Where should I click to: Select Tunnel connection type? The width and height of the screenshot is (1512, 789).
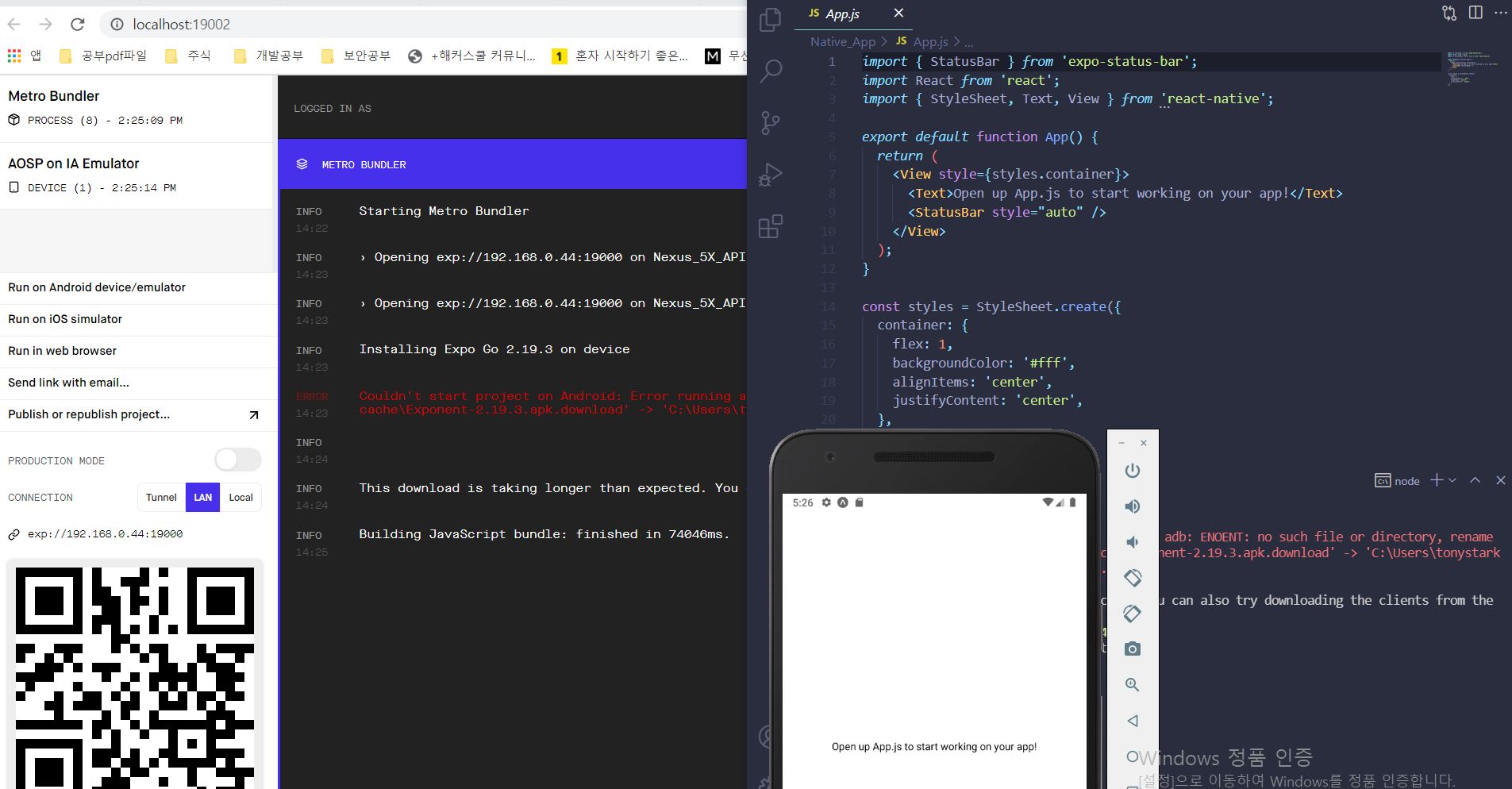coord(161,498)
